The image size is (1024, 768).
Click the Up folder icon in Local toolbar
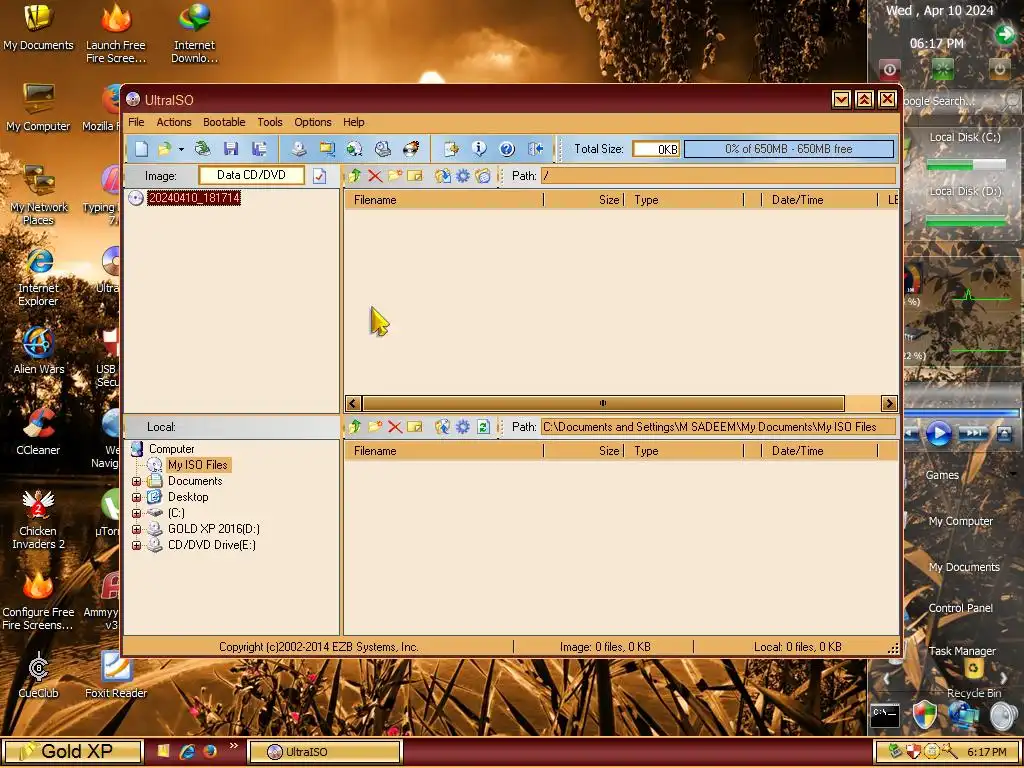tap(355, 426)
